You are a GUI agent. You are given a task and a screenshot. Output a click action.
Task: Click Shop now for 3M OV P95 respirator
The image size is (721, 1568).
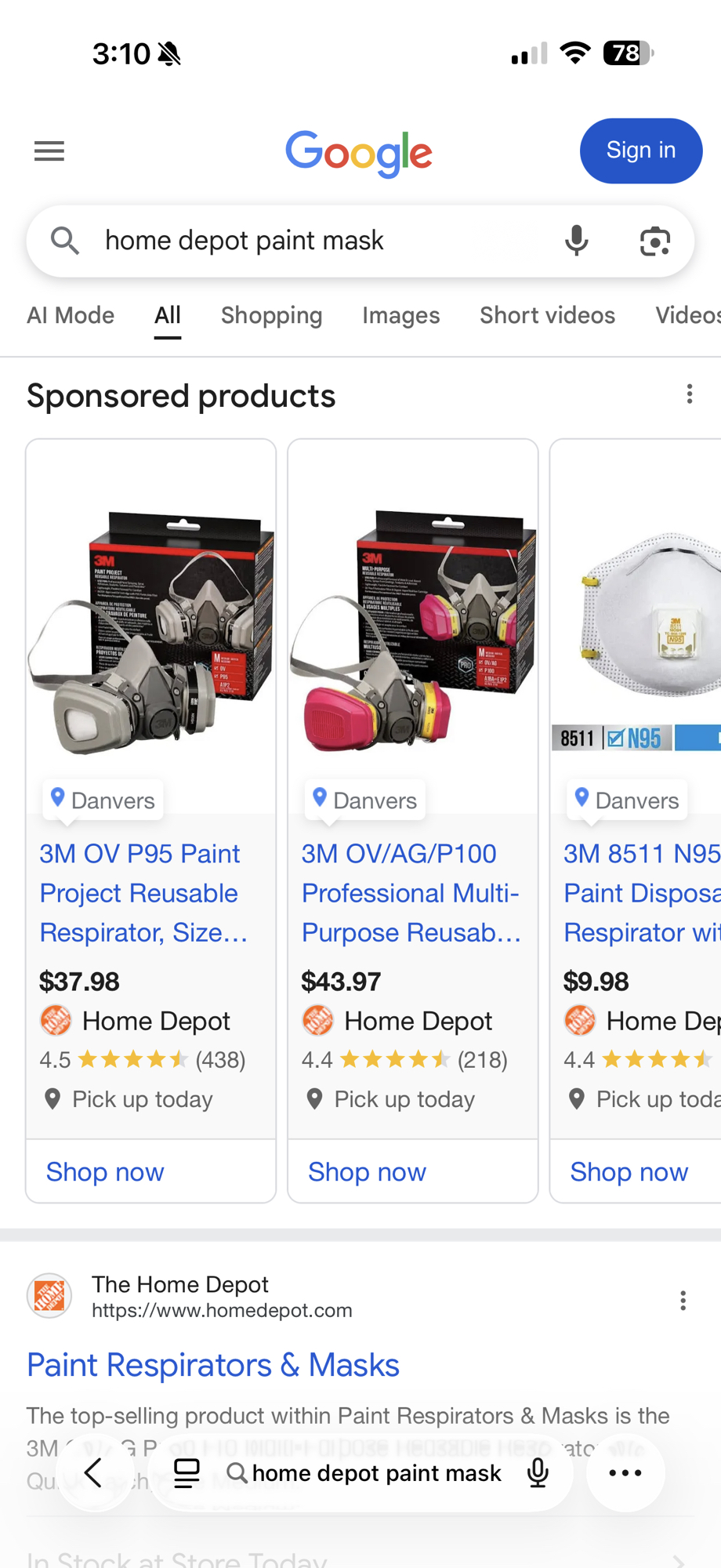coord(105,1171)
